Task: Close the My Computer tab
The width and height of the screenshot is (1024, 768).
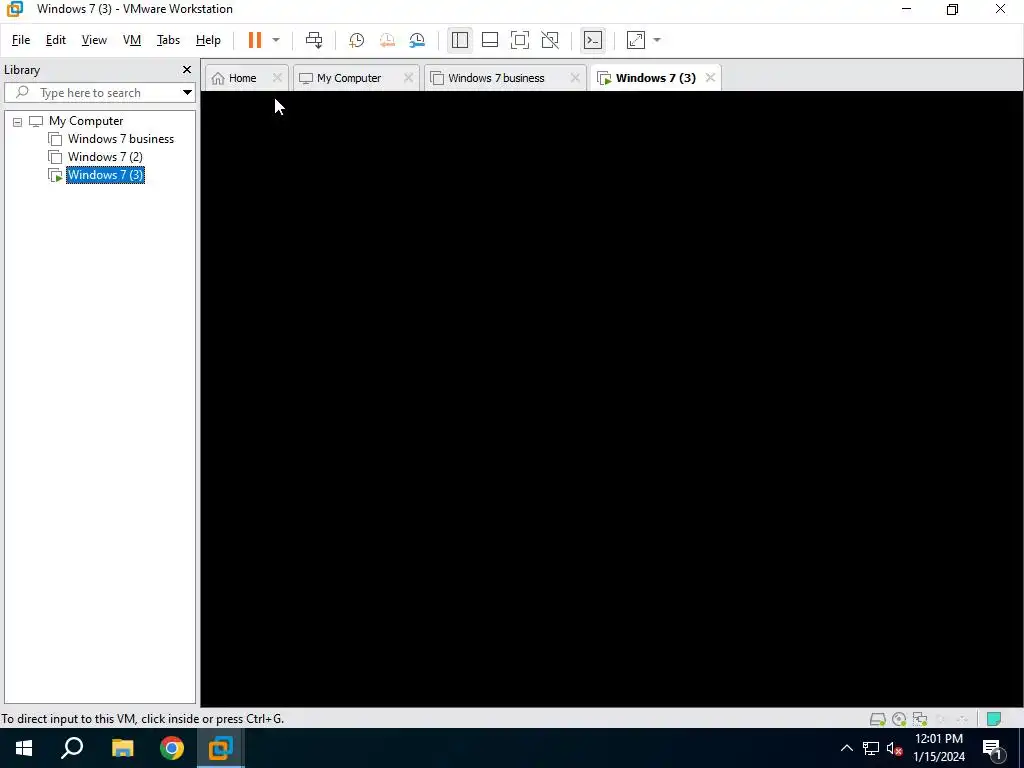Action: (x=408, y=78)
